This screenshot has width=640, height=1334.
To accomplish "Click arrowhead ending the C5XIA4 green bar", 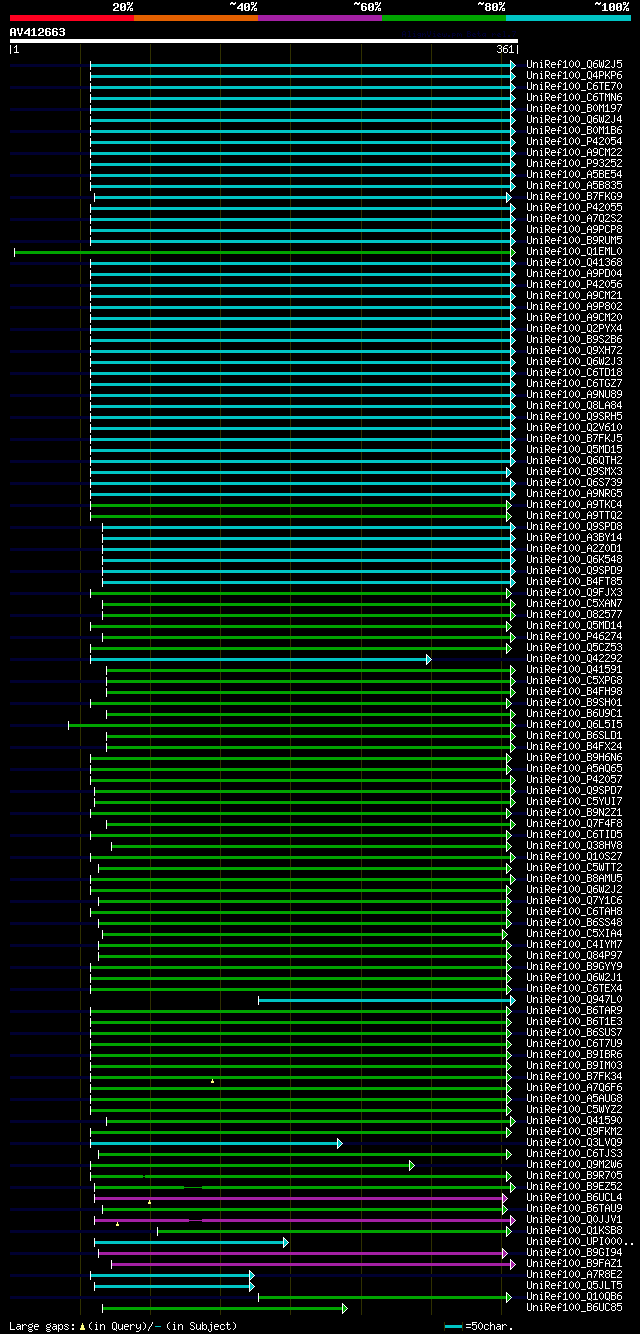I will pyautogui.click(x=505, y=934).
